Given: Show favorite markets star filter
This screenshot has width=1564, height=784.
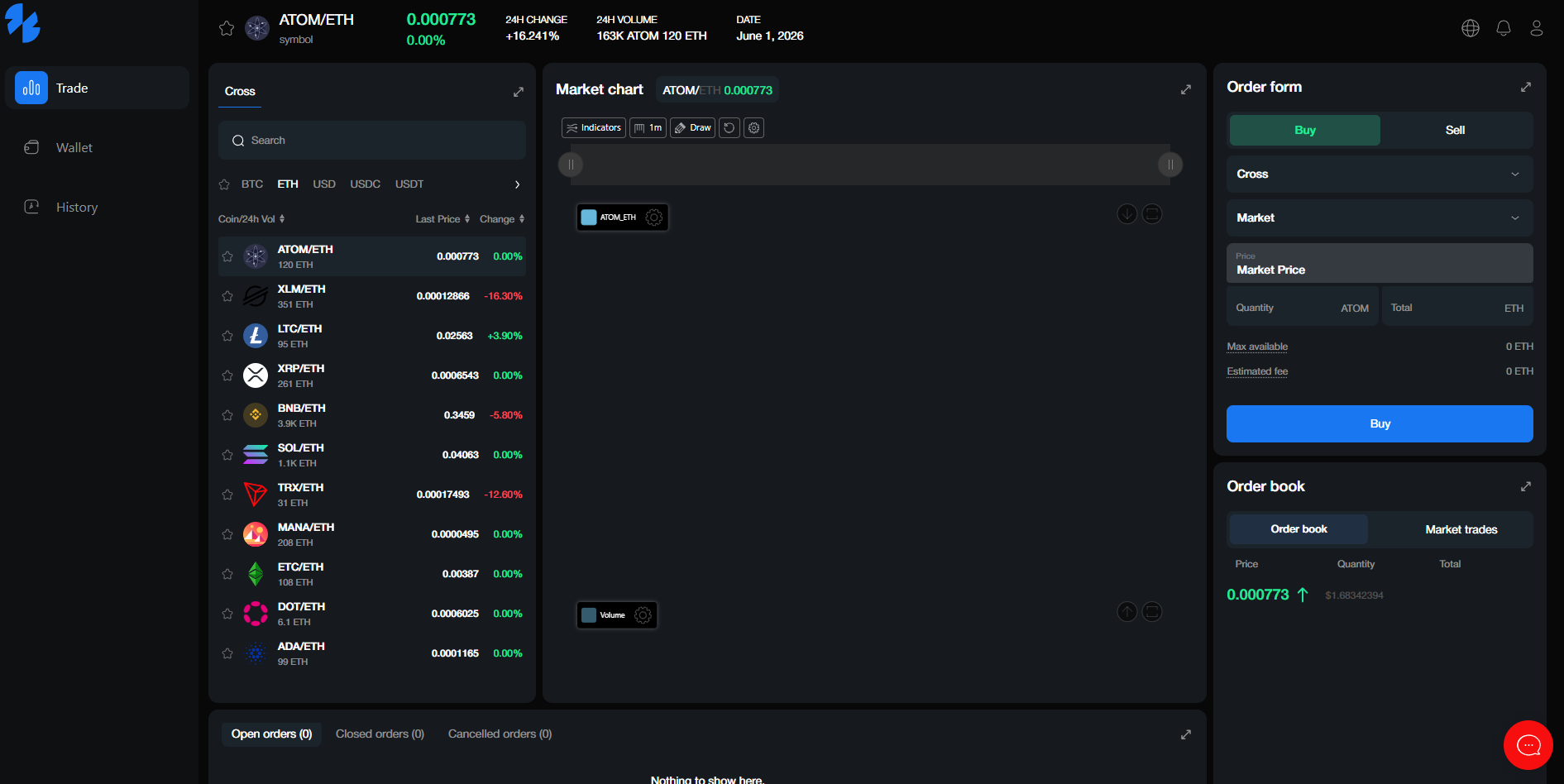Looking at the screenshot, I should (224, 184).
